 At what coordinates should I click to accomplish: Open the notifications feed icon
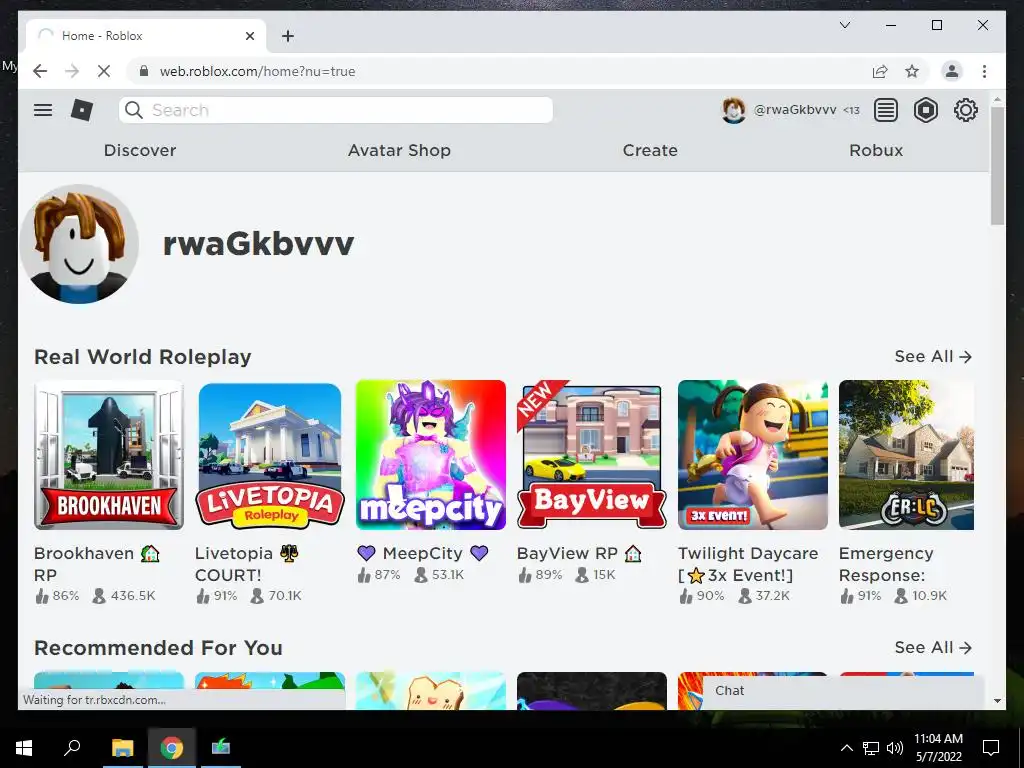click(886, 110)
